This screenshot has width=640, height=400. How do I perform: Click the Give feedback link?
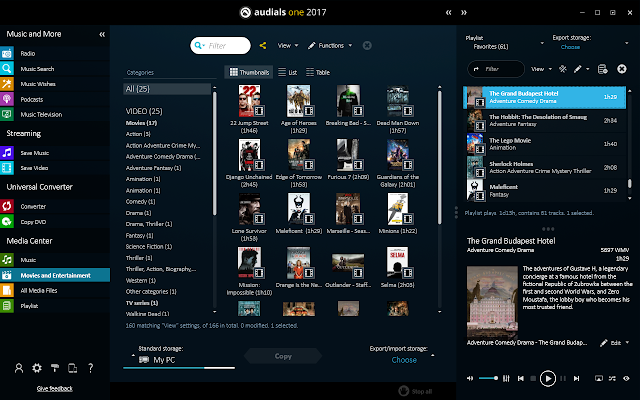point(55,389)
